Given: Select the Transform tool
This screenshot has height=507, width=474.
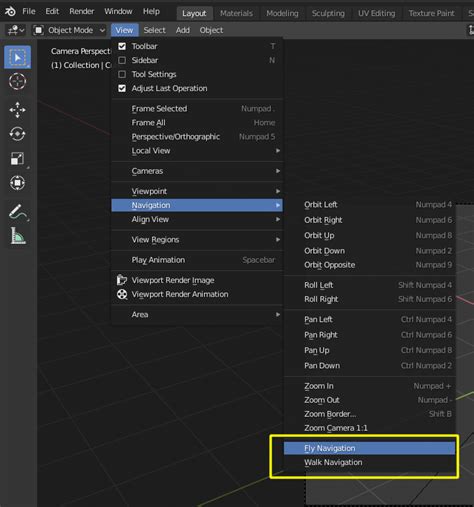Looking at the screenshot, I should pos(17,183).
